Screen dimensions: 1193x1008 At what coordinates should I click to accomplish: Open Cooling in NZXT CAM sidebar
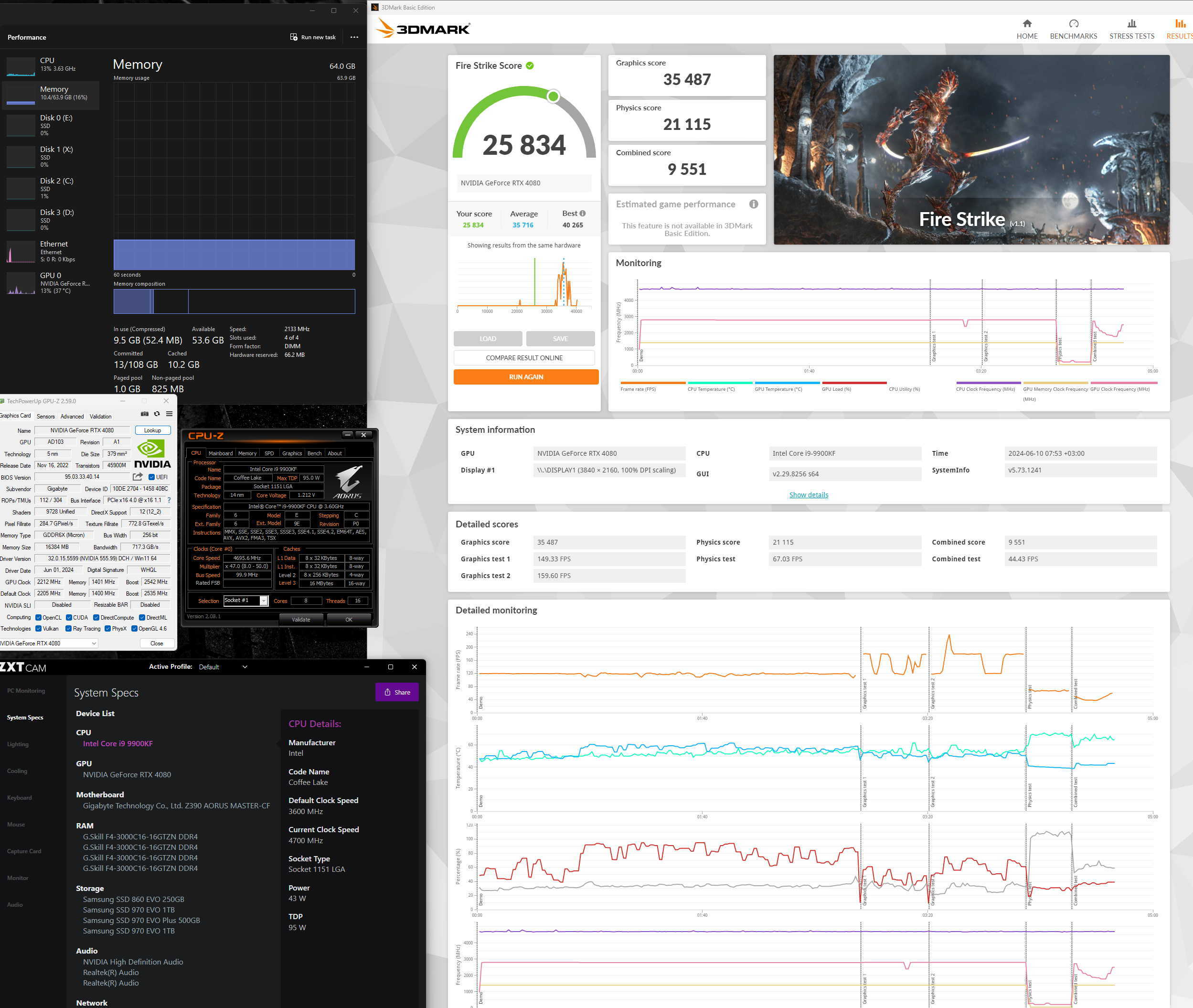click(x=17, y=771)
